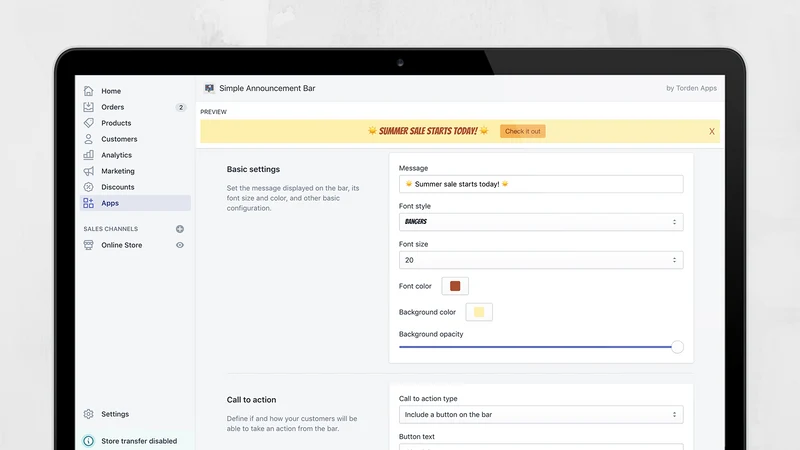Click the Orders inbox icon
Viewport: 800px width, 450px height.
click(88, 107)
